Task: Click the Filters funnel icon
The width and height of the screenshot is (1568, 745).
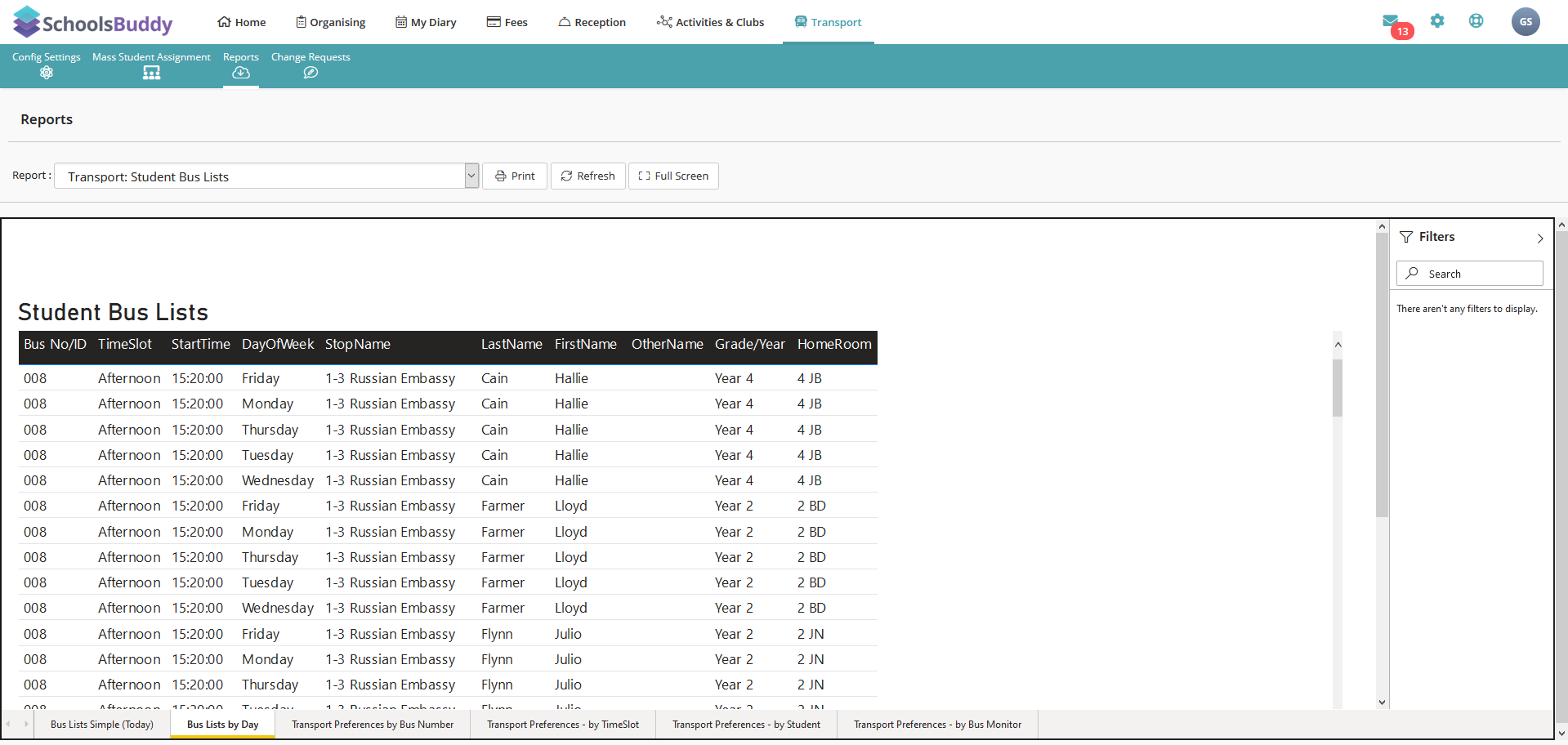Action: coord(1406,237)
